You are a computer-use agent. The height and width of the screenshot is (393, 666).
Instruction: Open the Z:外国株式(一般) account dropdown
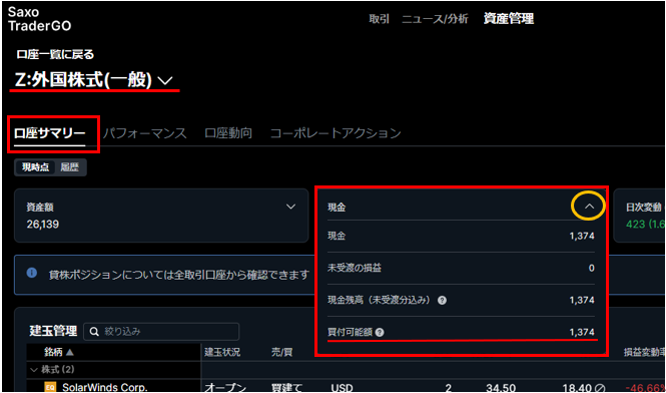coord(94,79)
